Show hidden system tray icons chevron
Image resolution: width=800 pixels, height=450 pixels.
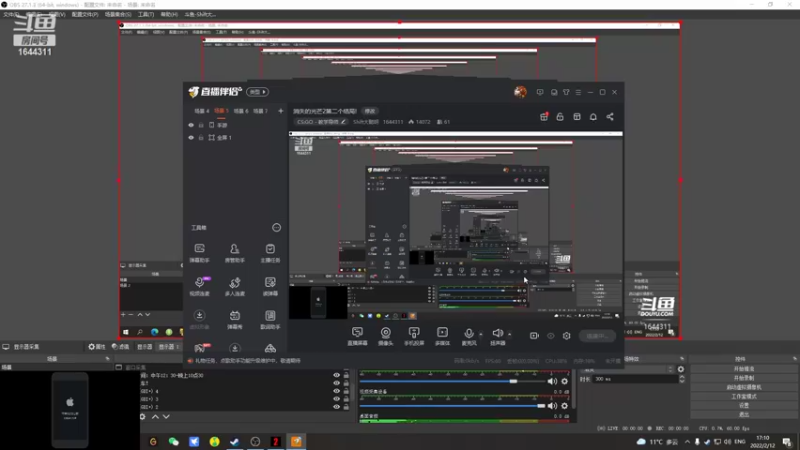click(687, 441)
